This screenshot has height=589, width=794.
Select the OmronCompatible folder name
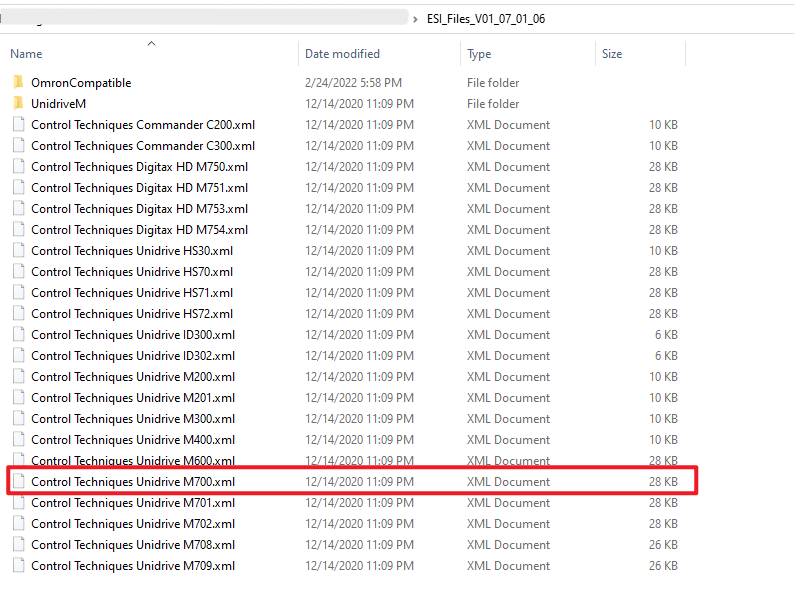click(x=81, y=83)
